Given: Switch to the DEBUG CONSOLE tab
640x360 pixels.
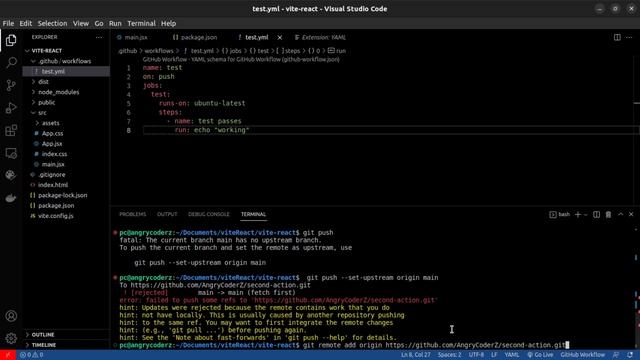Looking at the screenshot, I should tap(209, 214).
